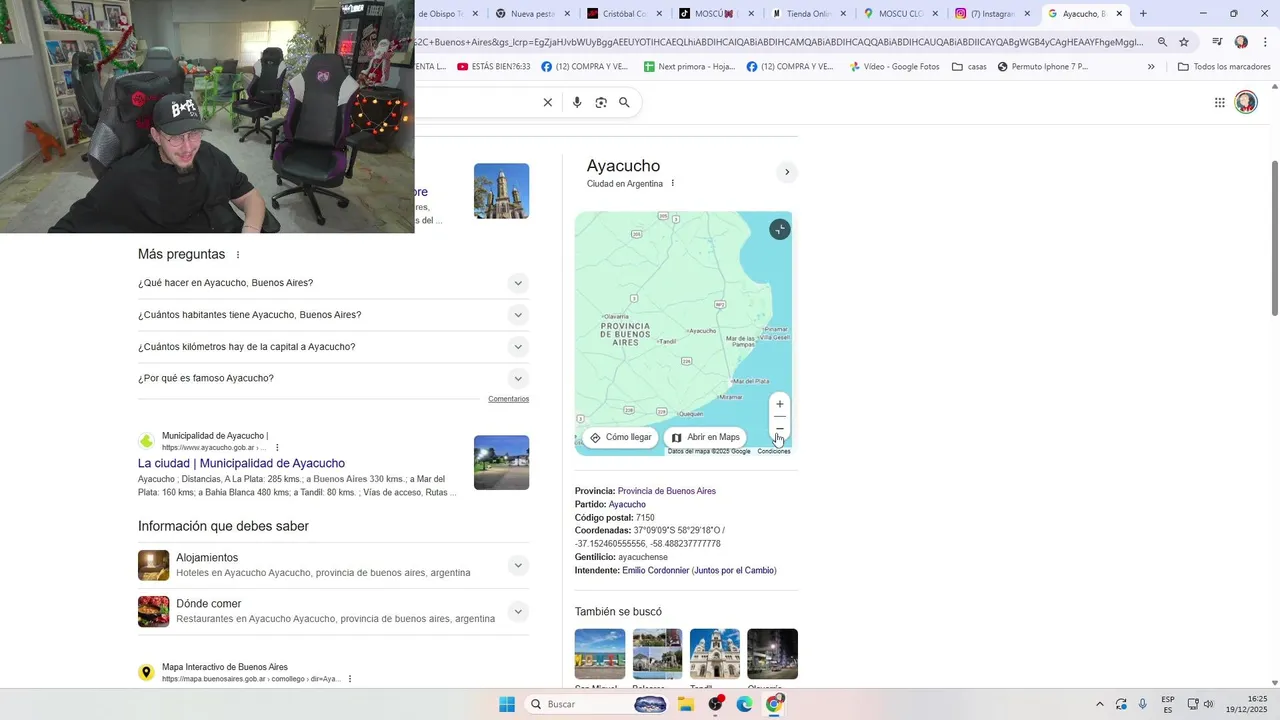Clear the Google search box with the X

[x=547, y=102]
